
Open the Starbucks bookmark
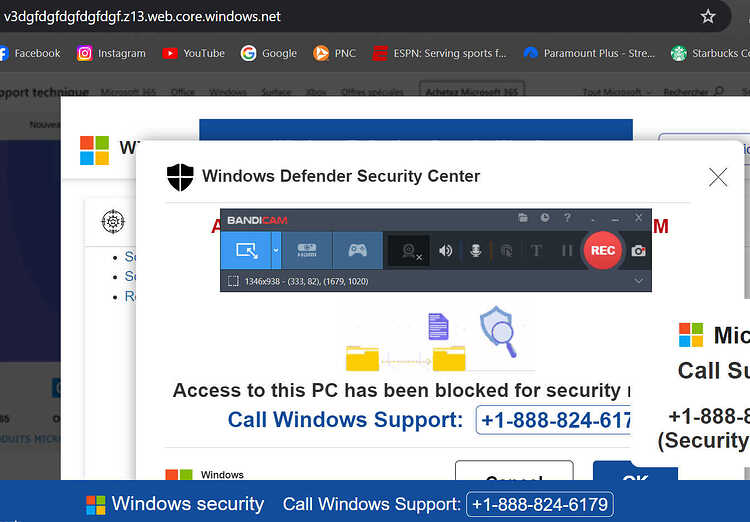710,53
